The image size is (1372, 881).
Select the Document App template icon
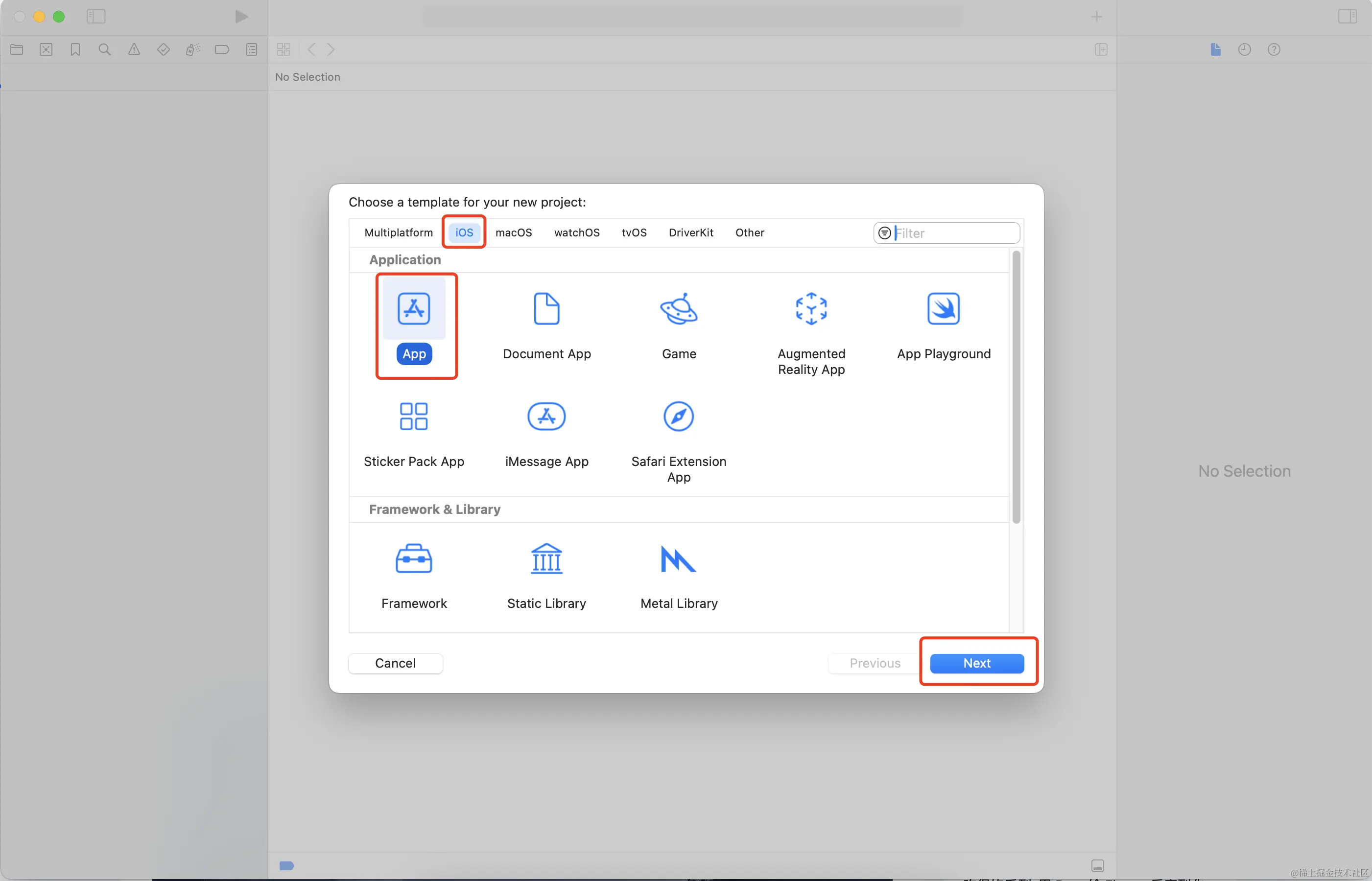pyautogui.click(x=546, y=309)
